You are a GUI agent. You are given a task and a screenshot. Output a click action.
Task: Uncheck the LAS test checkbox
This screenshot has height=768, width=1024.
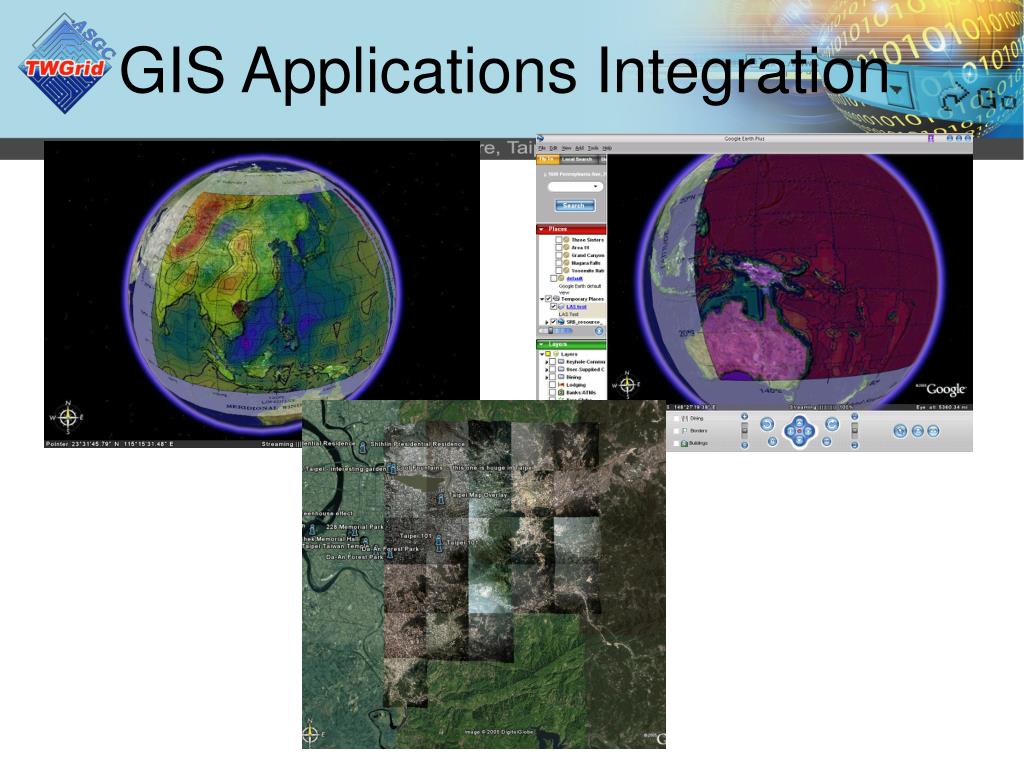coord(553,306)
